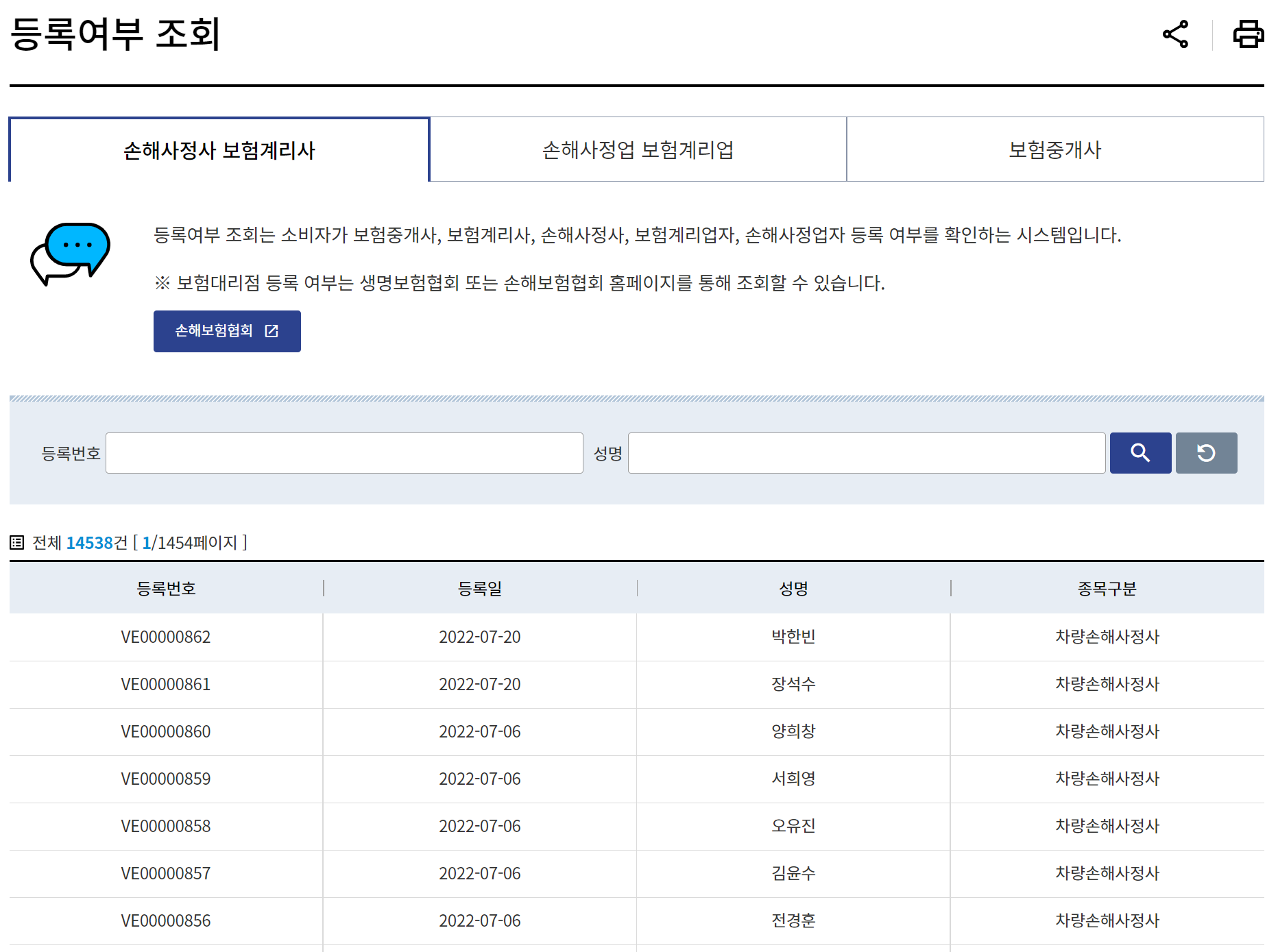The image size is (1278, 952).
Task: Select registration number VE00000862
Action: click(x=166, y=637)
